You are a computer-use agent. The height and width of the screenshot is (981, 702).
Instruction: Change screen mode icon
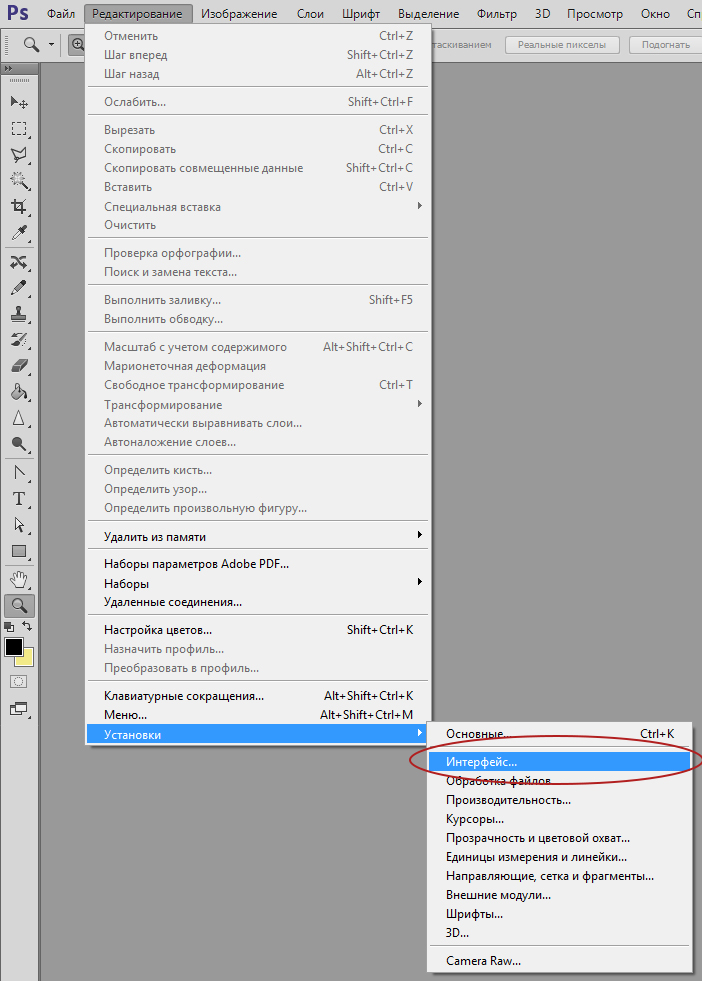[x=19, y=709]
